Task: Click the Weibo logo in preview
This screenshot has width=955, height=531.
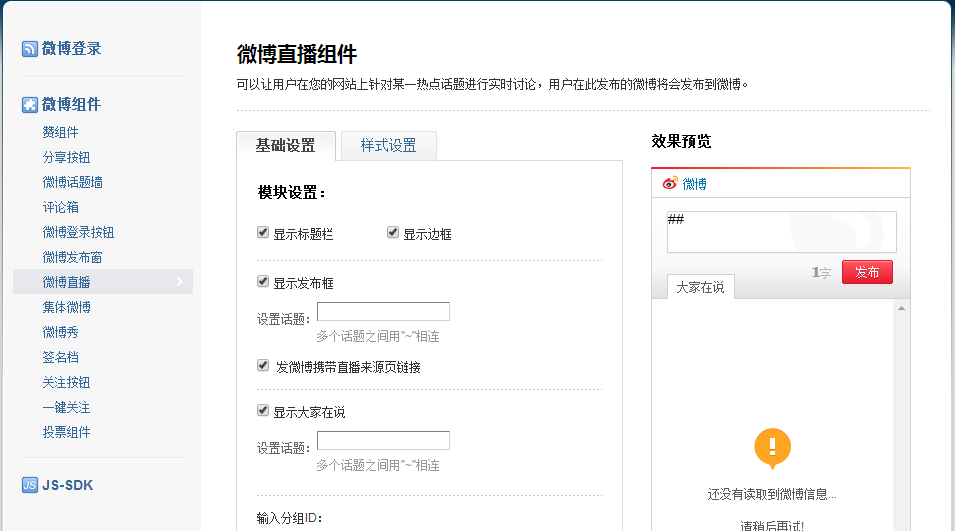Action: coord(670,184)
